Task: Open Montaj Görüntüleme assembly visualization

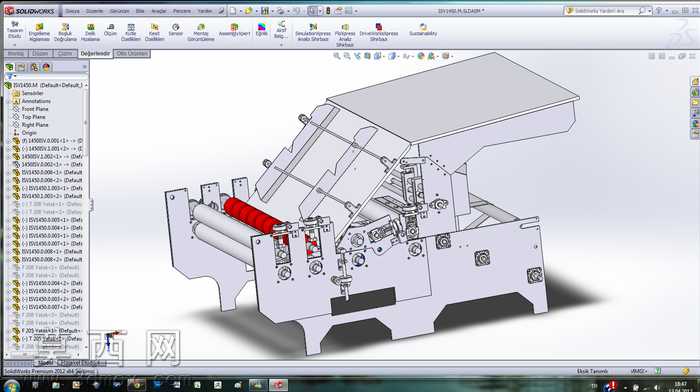Action: (201, 33)
